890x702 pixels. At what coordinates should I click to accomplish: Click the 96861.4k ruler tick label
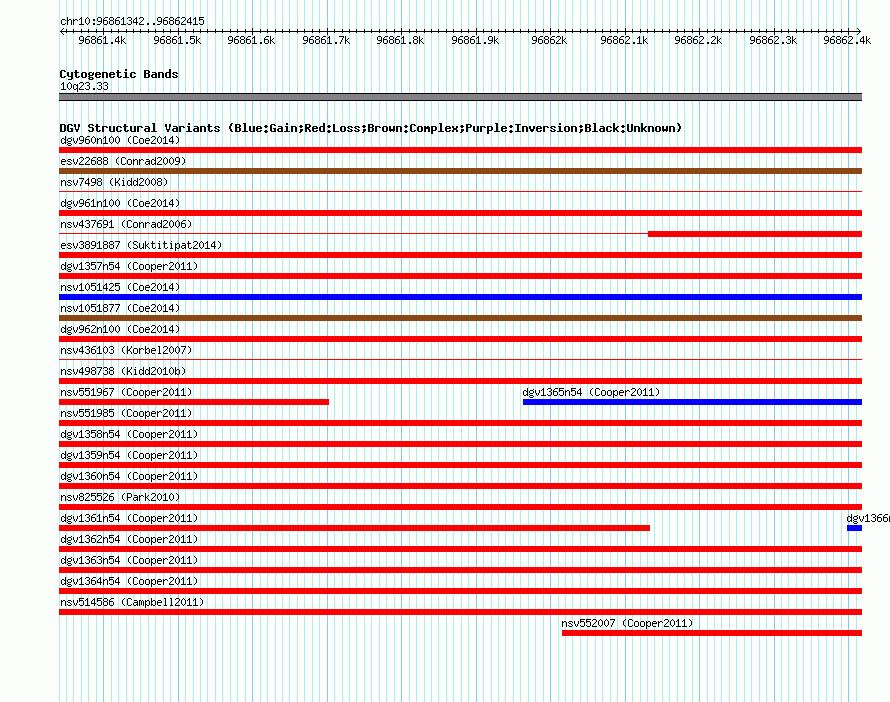click(x=102, y=40)
